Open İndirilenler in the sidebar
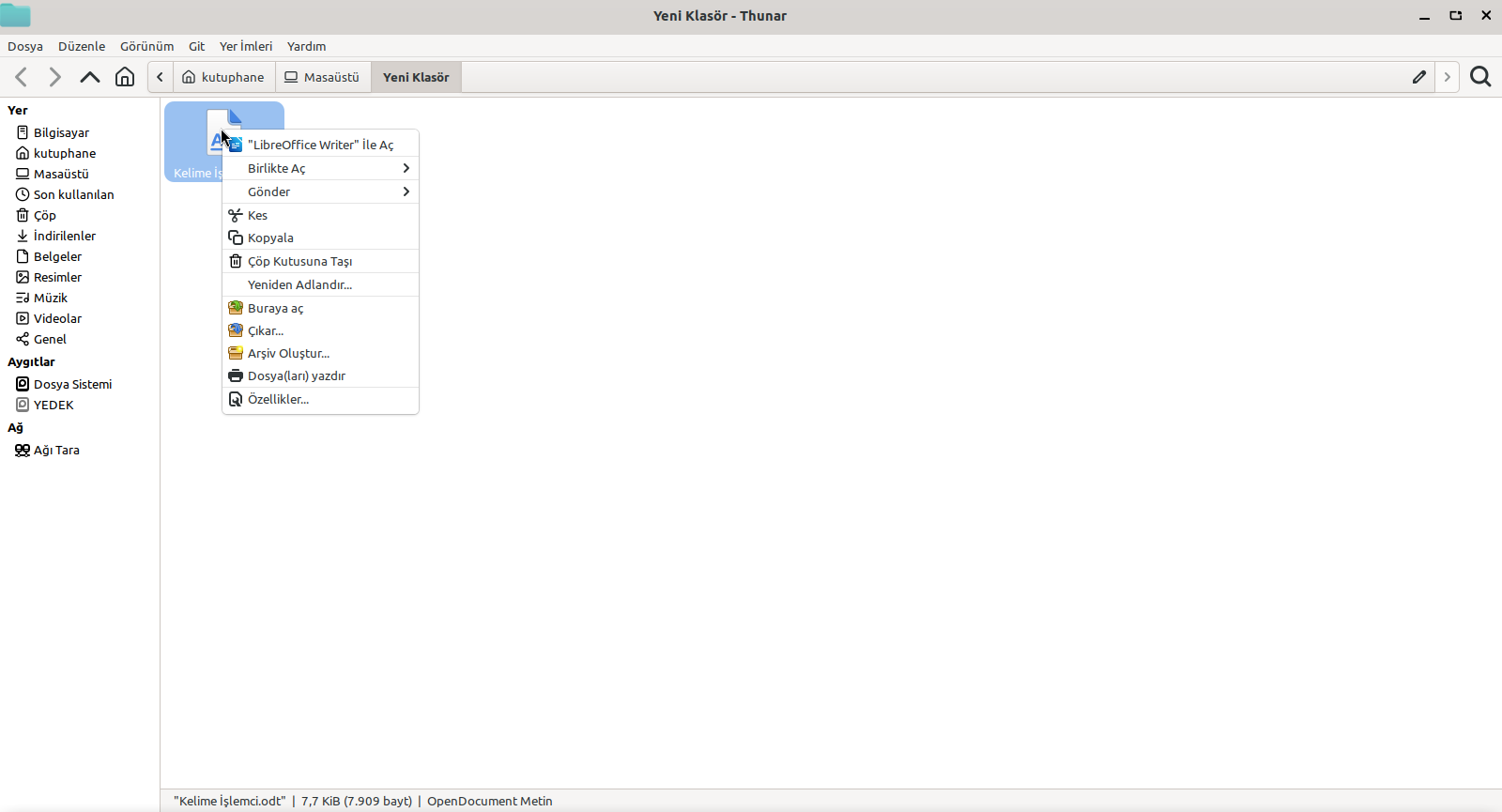 (x=64, y=236)
